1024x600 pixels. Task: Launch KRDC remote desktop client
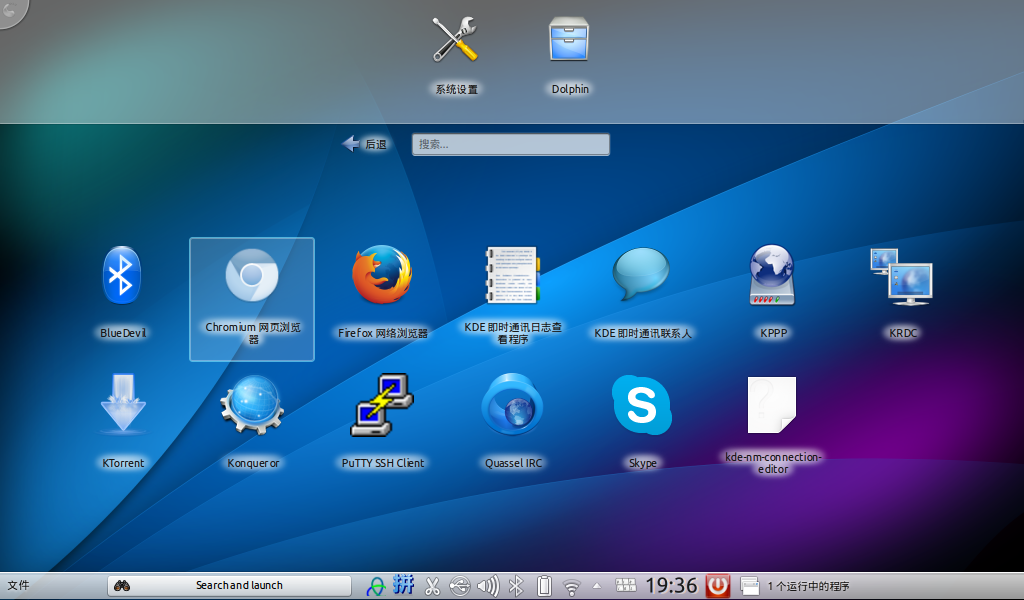click(x=903, y=292)
